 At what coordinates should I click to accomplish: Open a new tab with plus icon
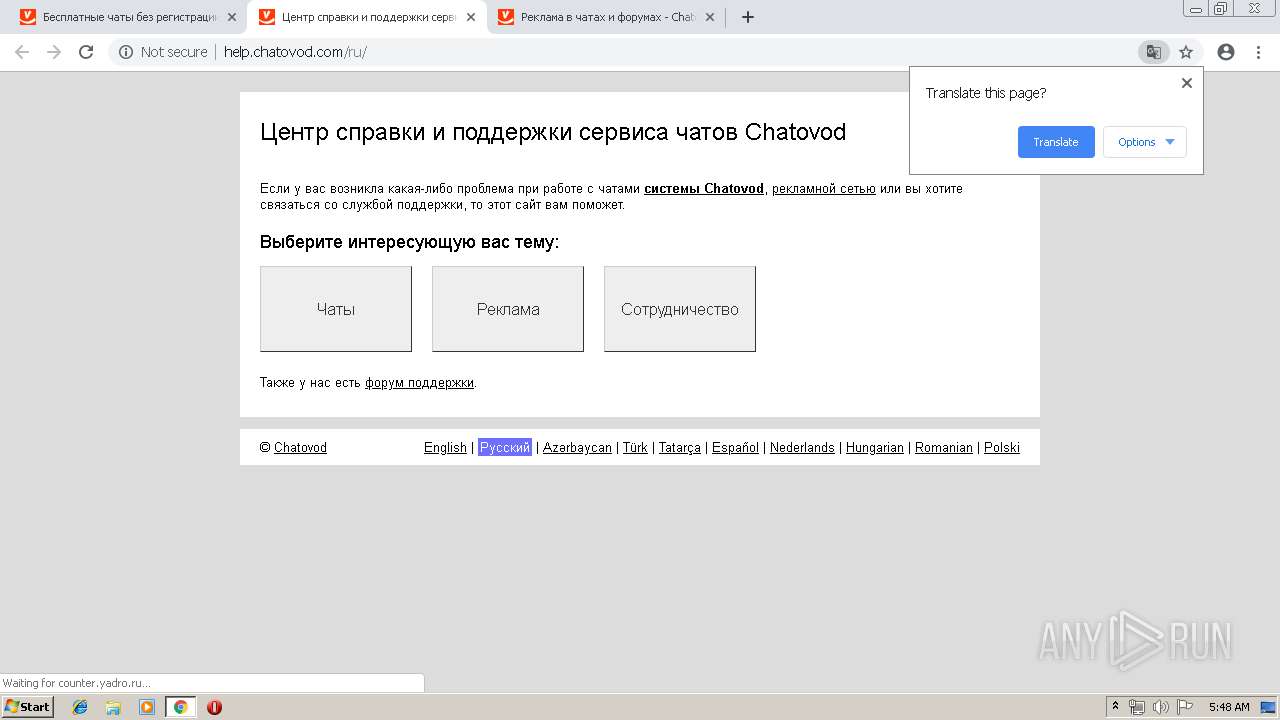pos(748,17)
